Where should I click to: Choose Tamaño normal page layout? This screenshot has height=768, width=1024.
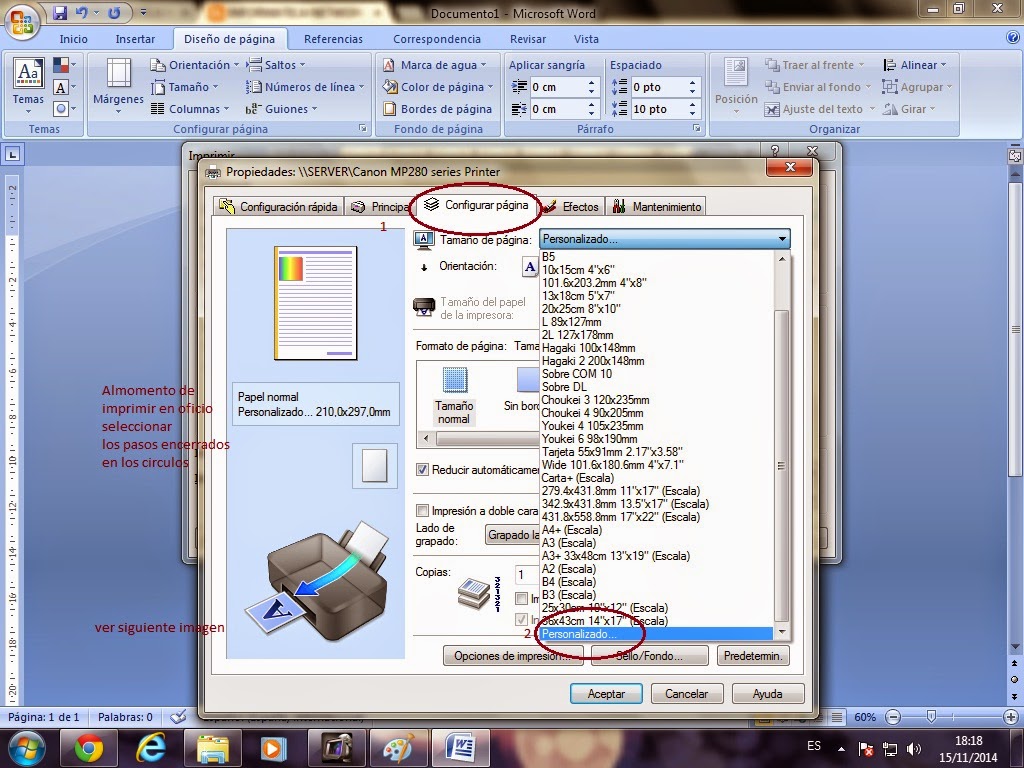[455, 394]
